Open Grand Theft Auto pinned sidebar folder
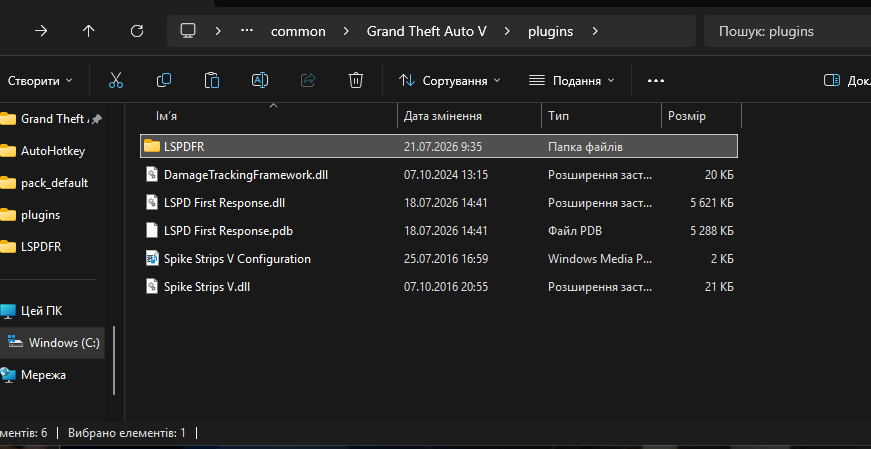The image size is (871, 449). pos(51,119)
